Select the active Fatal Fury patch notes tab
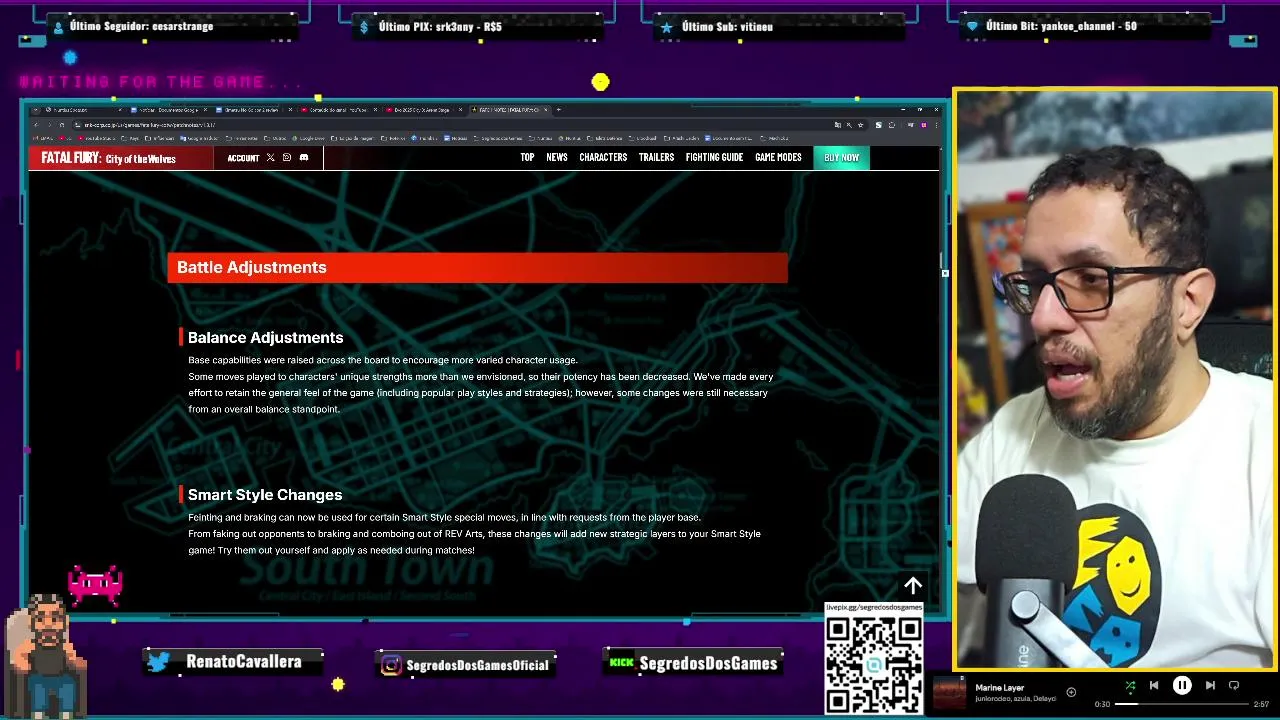The image size is (1280, 720). (508, 110)
